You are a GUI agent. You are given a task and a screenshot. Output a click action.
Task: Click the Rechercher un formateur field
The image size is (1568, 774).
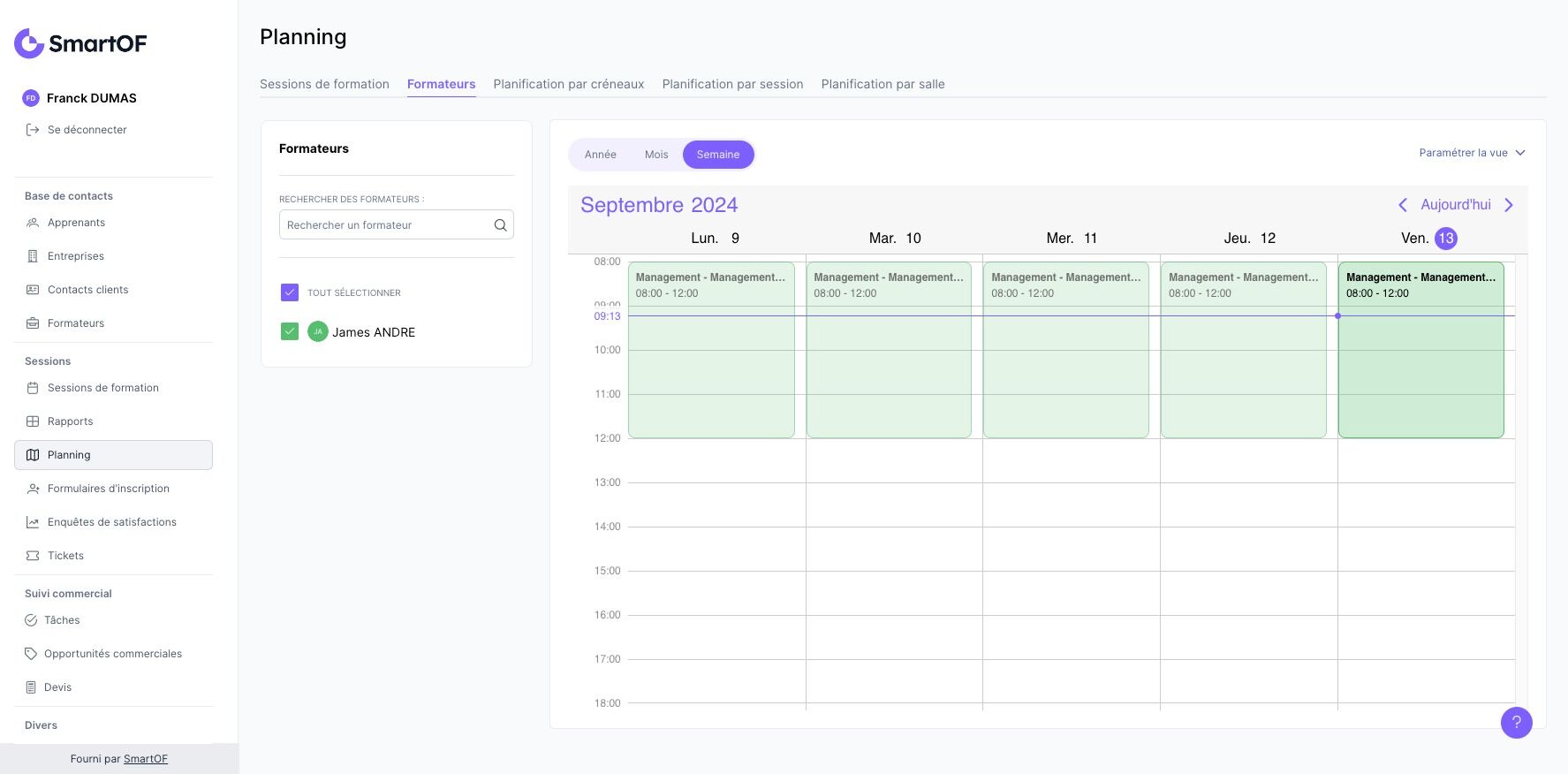tap(387, 225)
